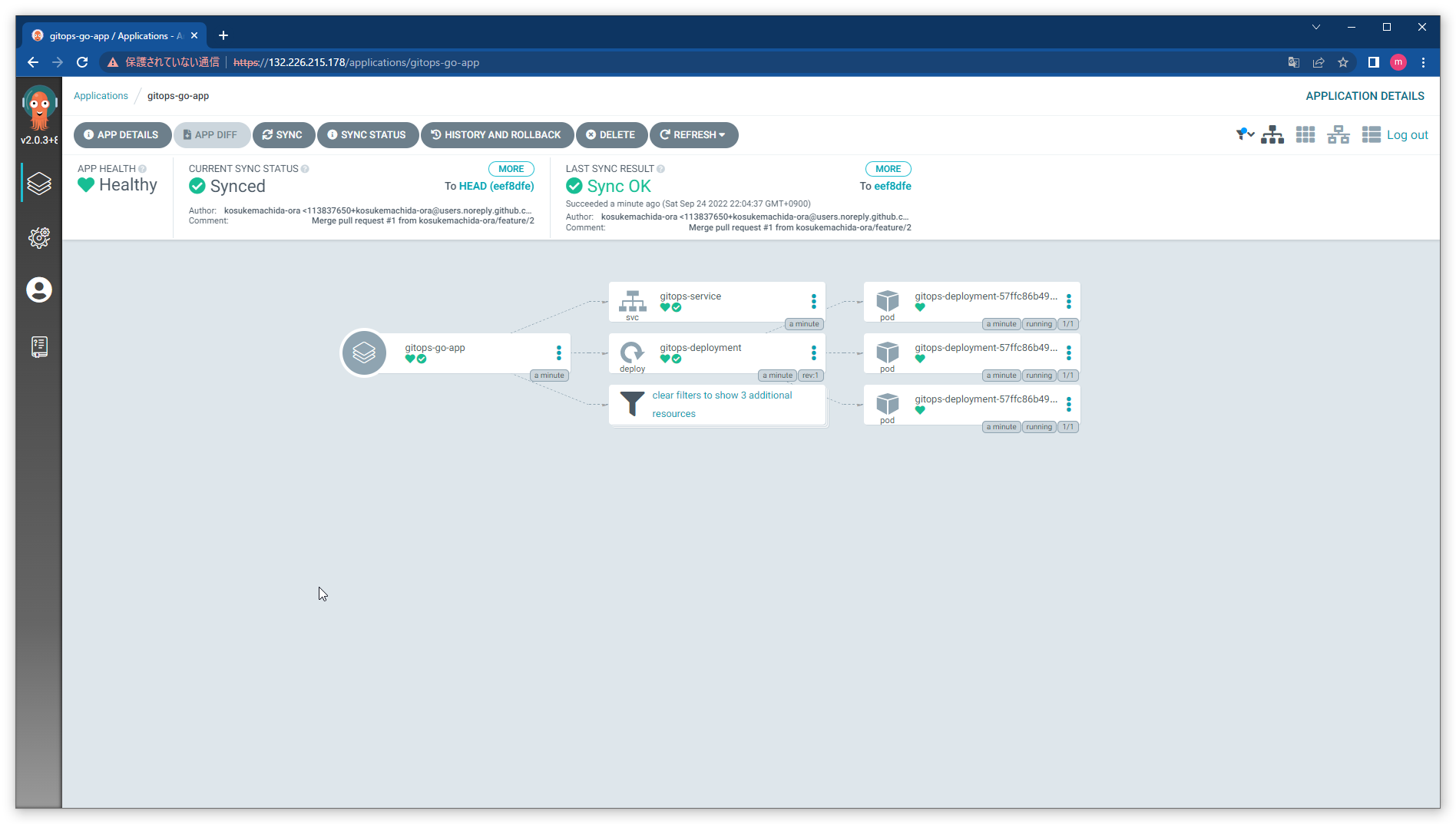Click the Applications breadcrumb link
Viewport: 1456px width, 824px height.
click(x=101, y=95)
